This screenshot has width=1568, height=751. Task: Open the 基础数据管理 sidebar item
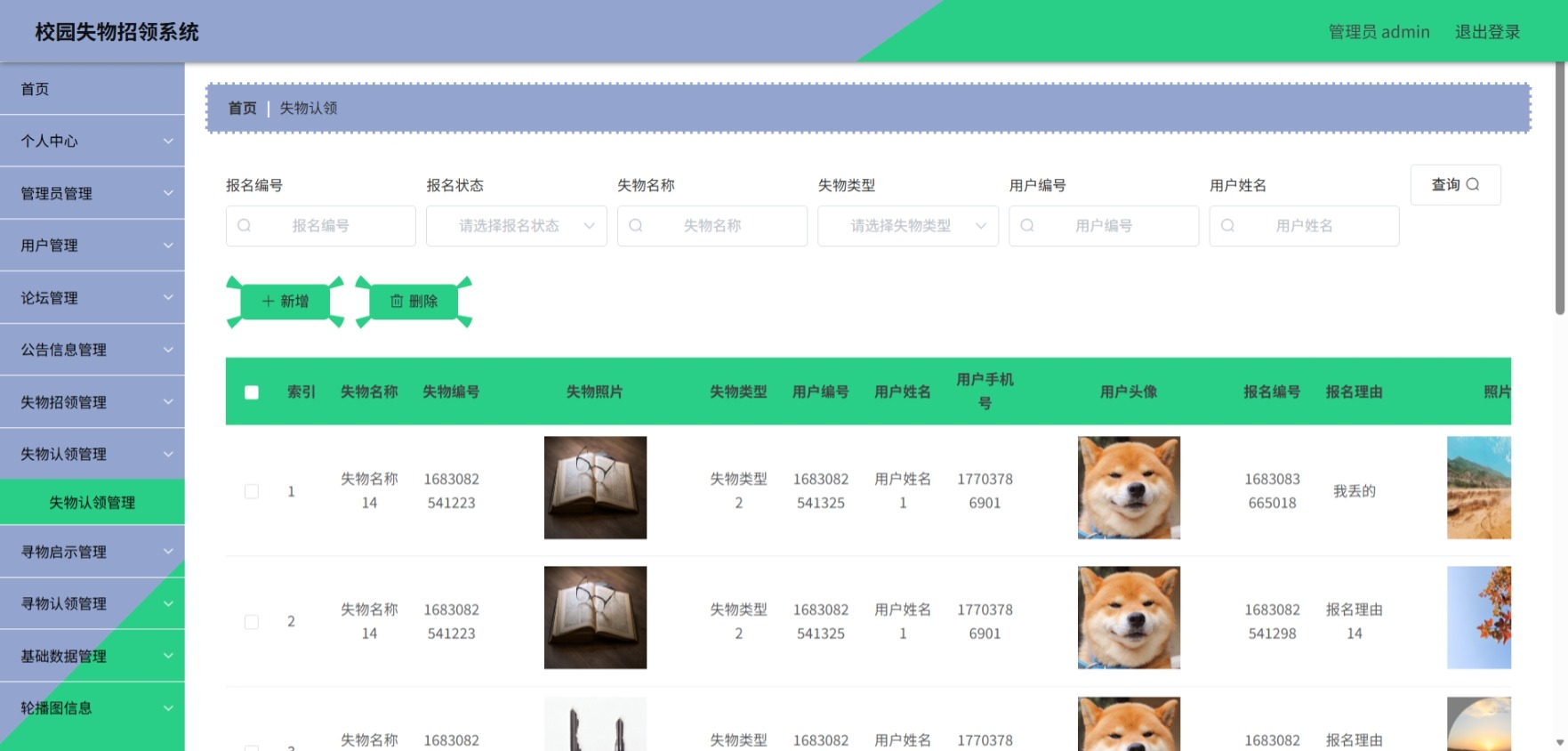coord(92,656)
